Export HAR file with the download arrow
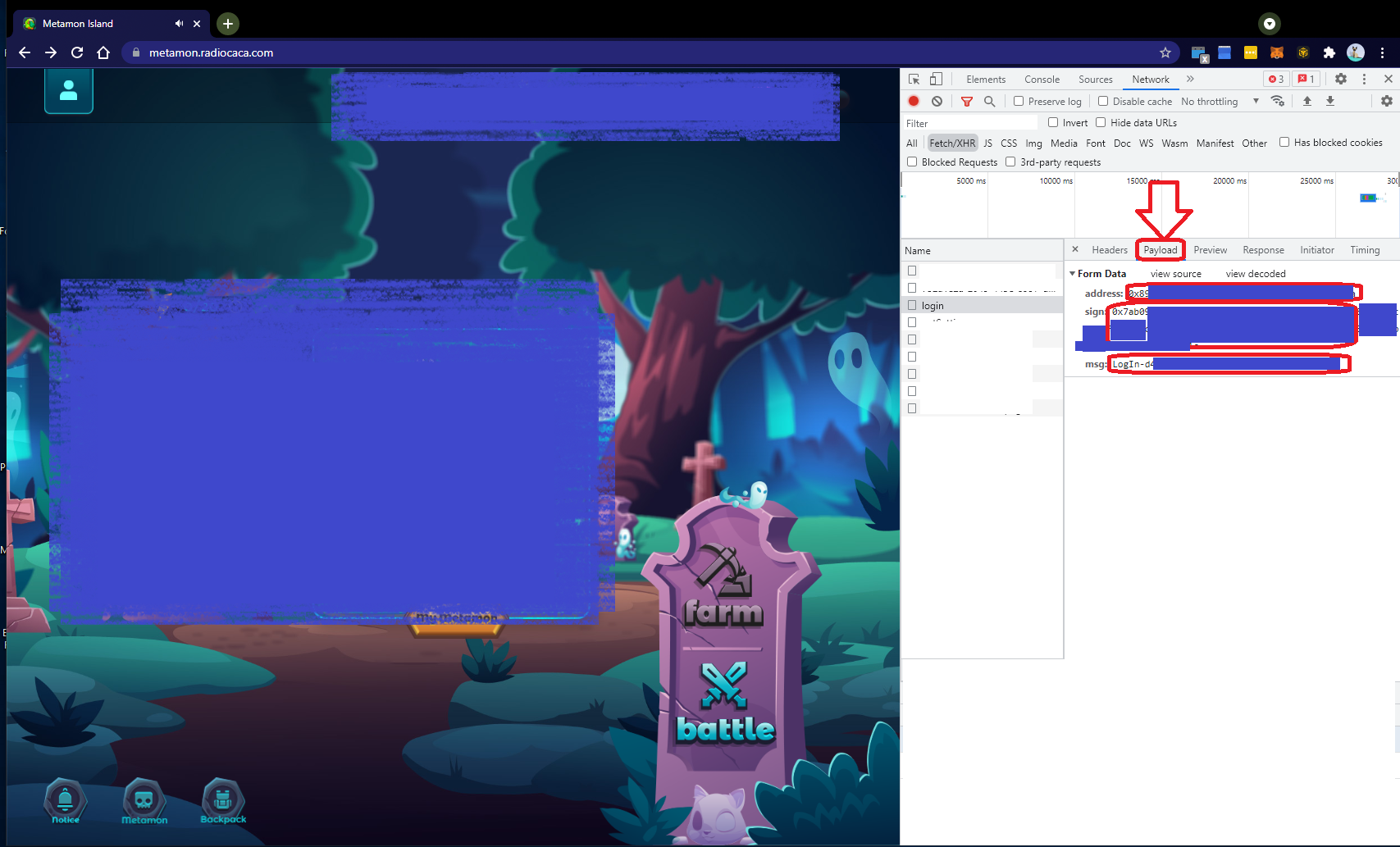Viewport: 1400px width, 847px height. click(x=1330, y=101)
